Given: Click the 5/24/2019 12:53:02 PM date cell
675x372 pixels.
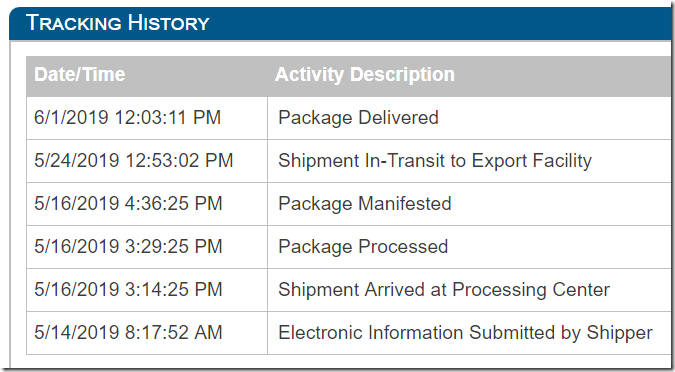Looking at the screenshot, I should [x=147, y=161].
